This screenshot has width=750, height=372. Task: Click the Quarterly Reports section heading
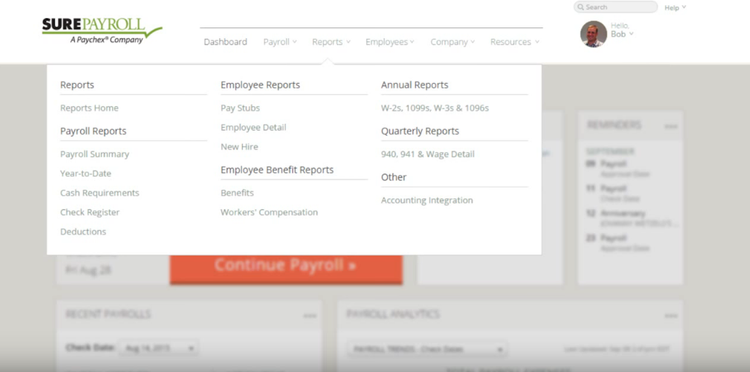pos(420,131)
